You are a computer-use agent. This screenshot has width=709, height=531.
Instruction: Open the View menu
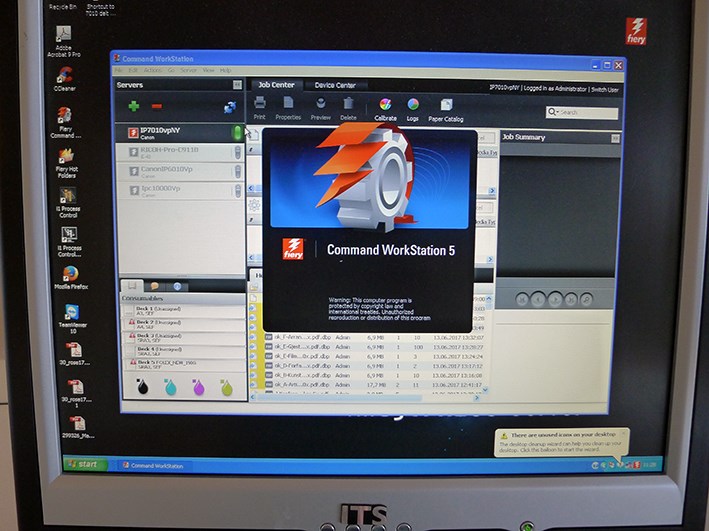pyautogui.click(x=208, y=71)
